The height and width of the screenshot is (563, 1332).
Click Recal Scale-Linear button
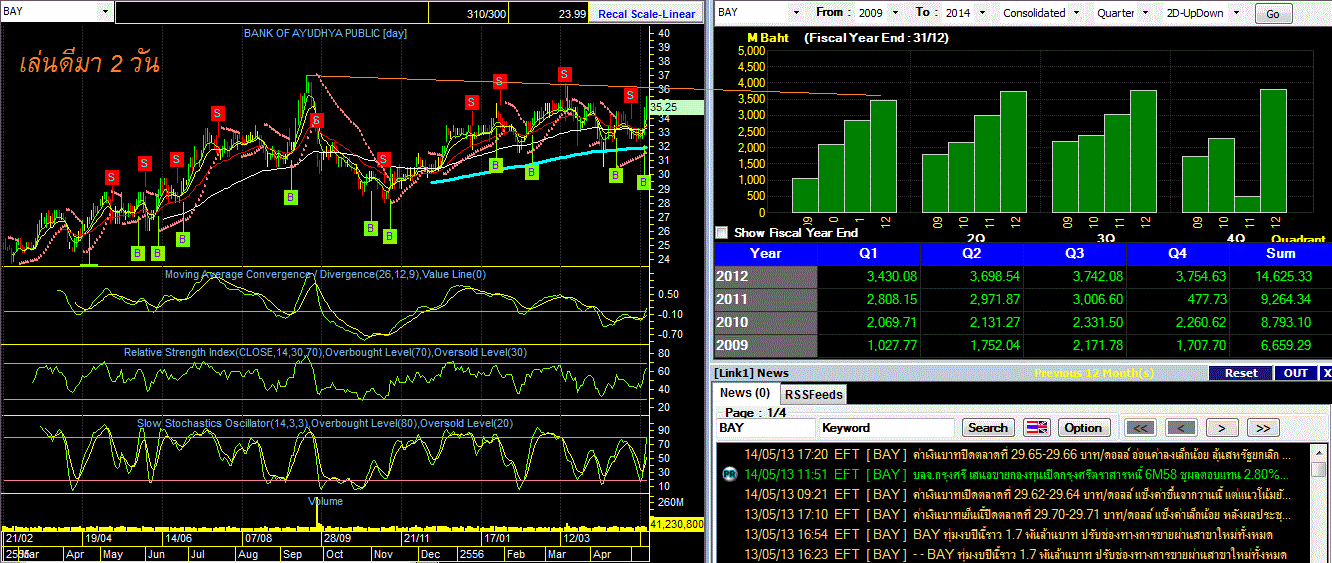pyautogui.click(x=646, y=13)
